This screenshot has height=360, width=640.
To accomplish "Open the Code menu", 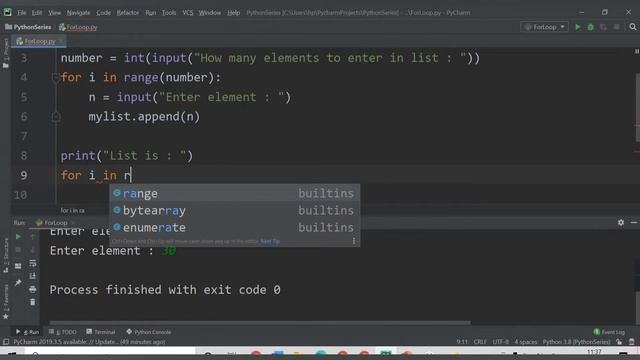I will [103, 13].
